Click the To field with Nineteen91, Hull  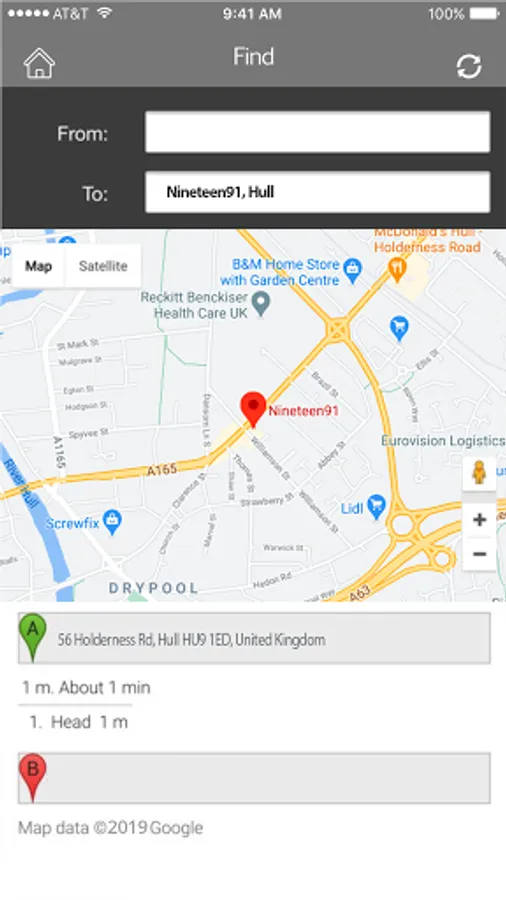point(317,192)
